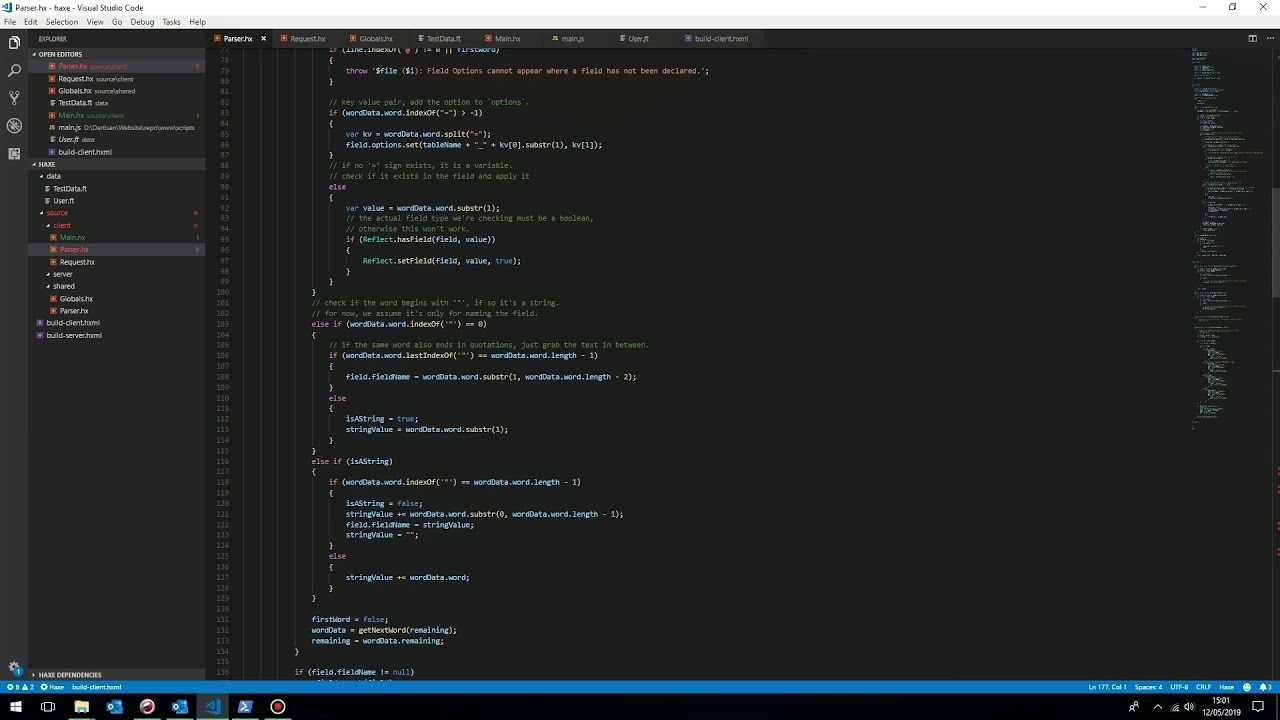This screenshot has height=720, width=1280.
Task: Collapse the data folder
Action: click(x=53, y=176)
